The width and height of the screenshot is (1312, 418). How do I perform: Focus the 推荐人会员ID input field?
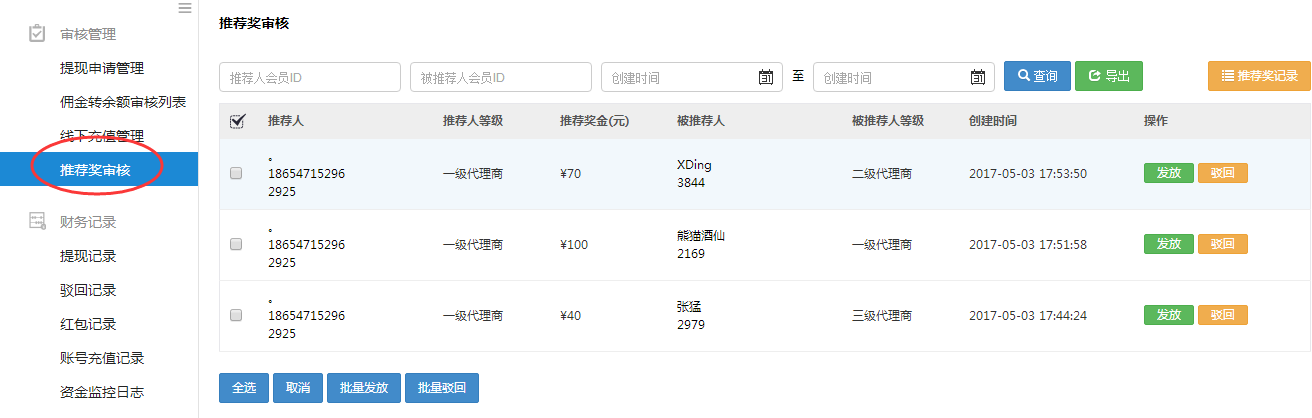click(x=310, y=77)
